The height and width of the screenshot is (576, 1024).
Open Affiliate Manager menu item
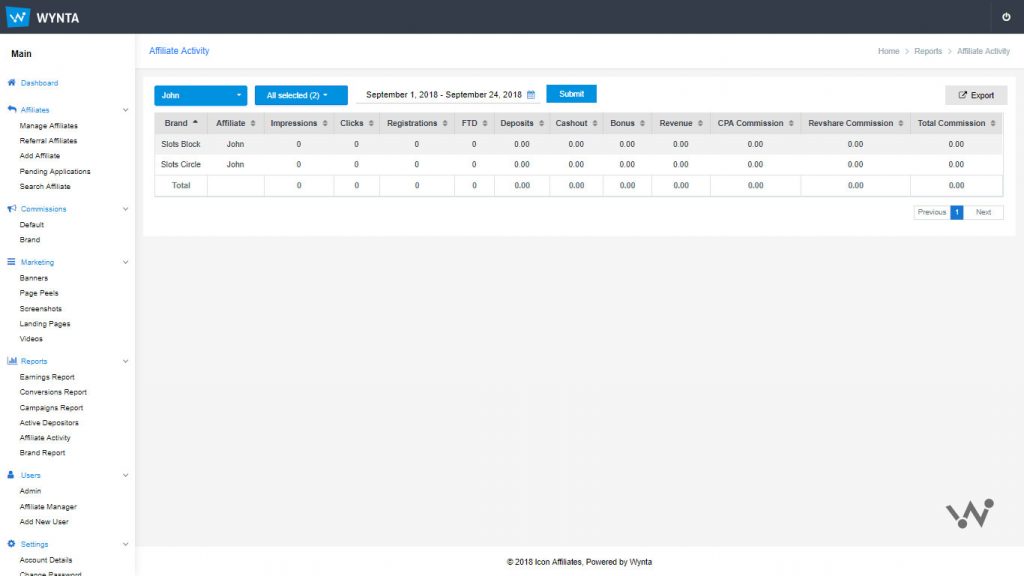point(48,506)
